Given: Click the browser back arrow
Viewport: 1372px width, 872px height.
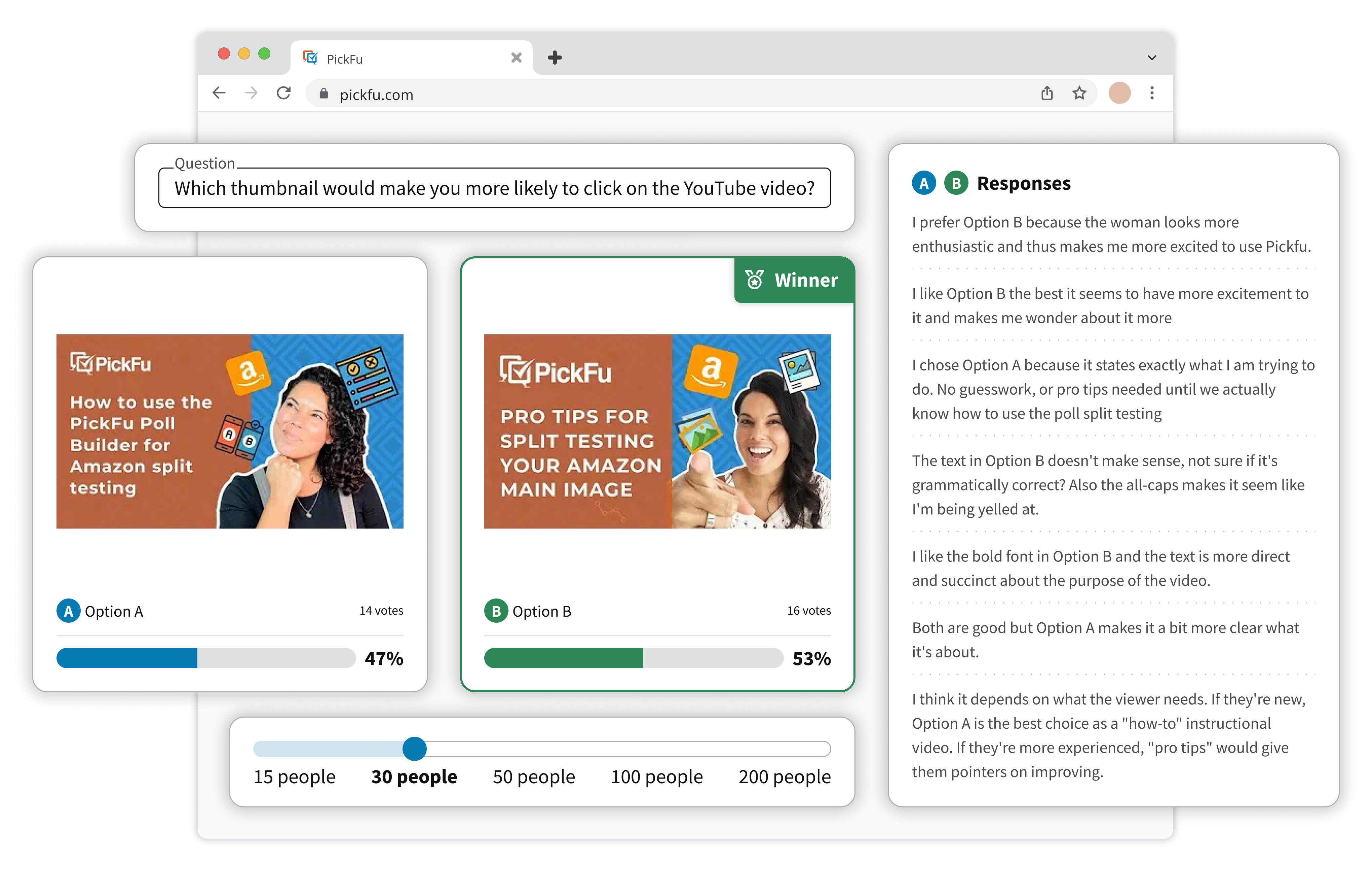Looking at the screenshot, I should [x=219, y=93].
